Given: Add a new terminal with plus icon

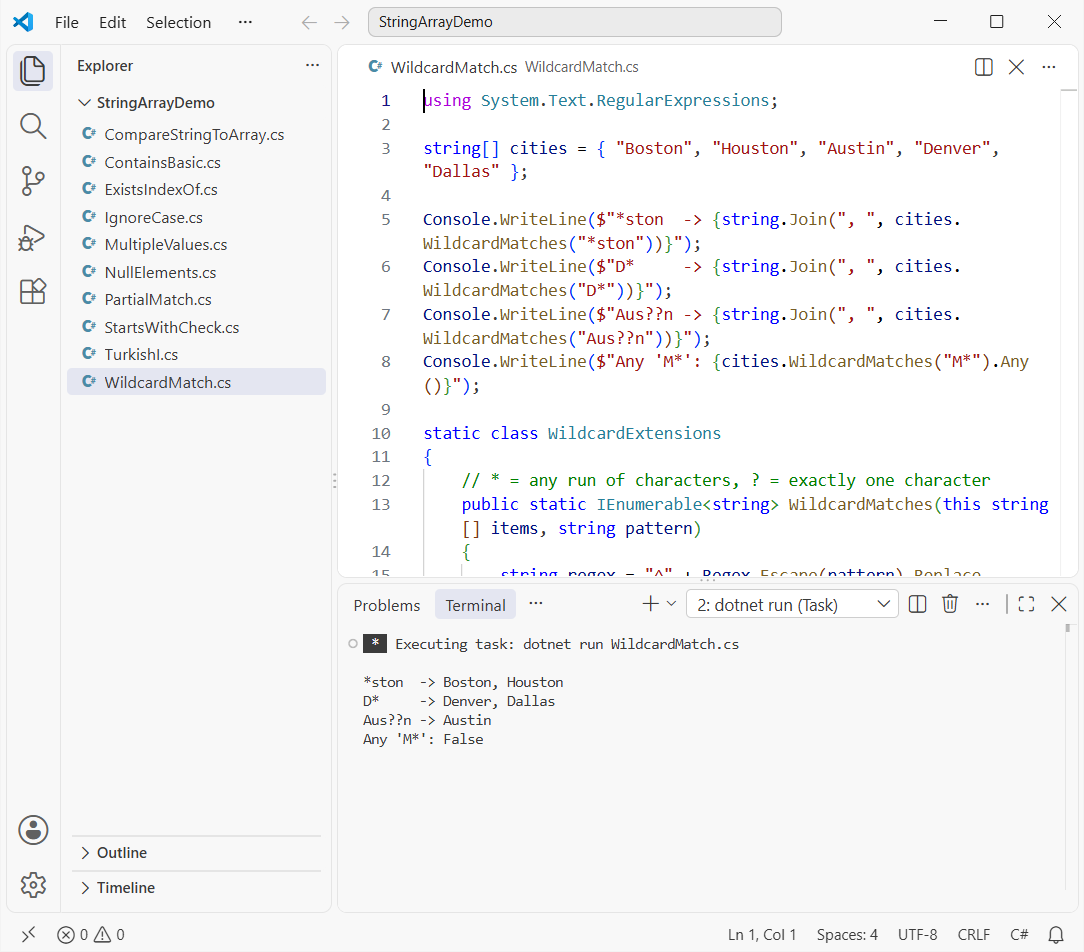Looking at the screenshot, I should (650, 604).
